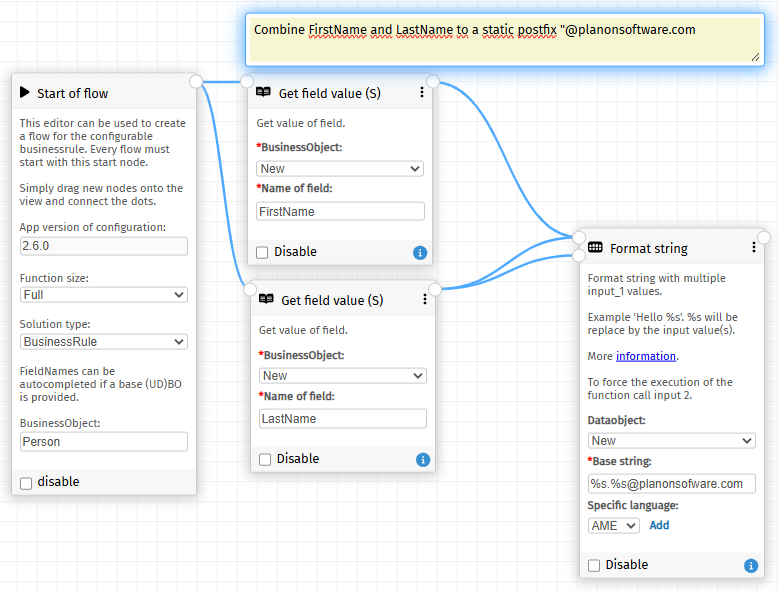Click FirstName node input connector dot
The height and width of the screenshot is (593, 778).
(247, 81)
